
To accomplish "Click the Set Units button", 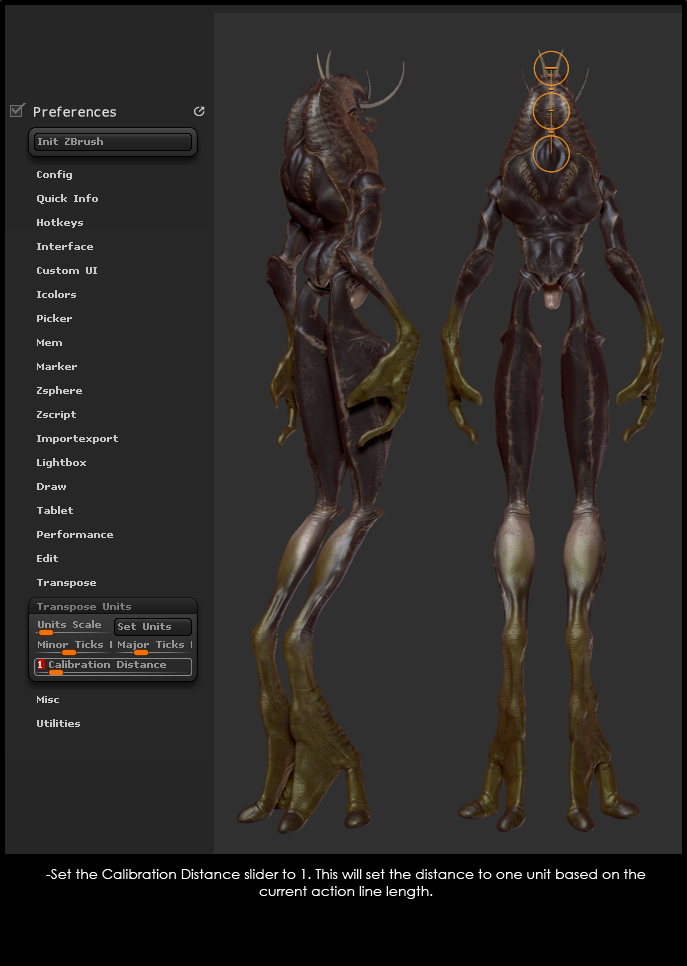I will [x=153, y=627].
